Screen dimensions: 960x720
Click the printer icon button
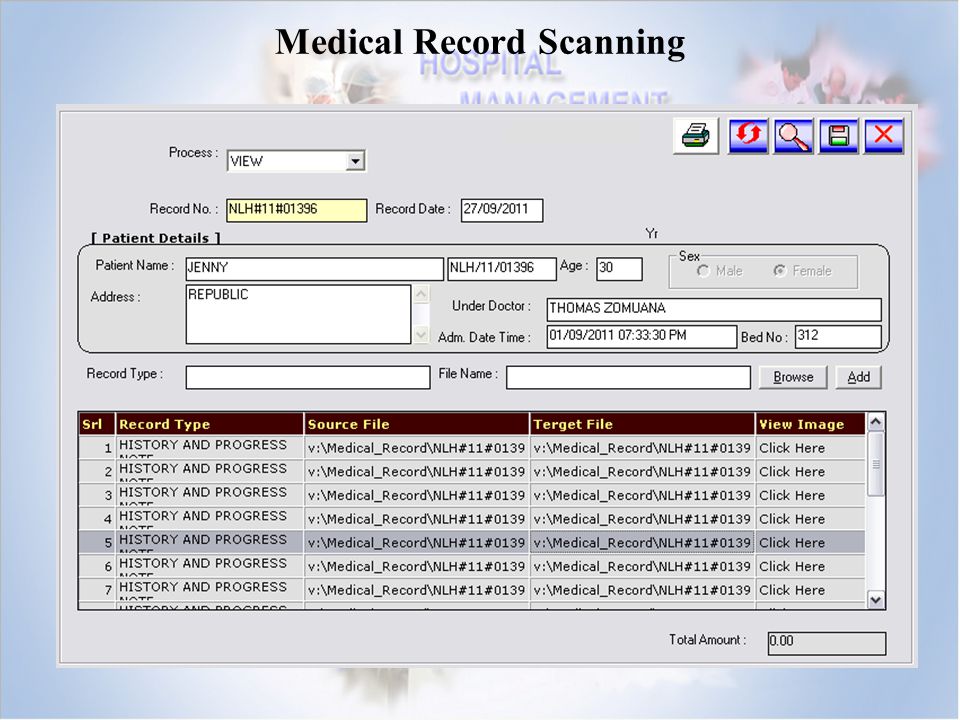[696, 135]
